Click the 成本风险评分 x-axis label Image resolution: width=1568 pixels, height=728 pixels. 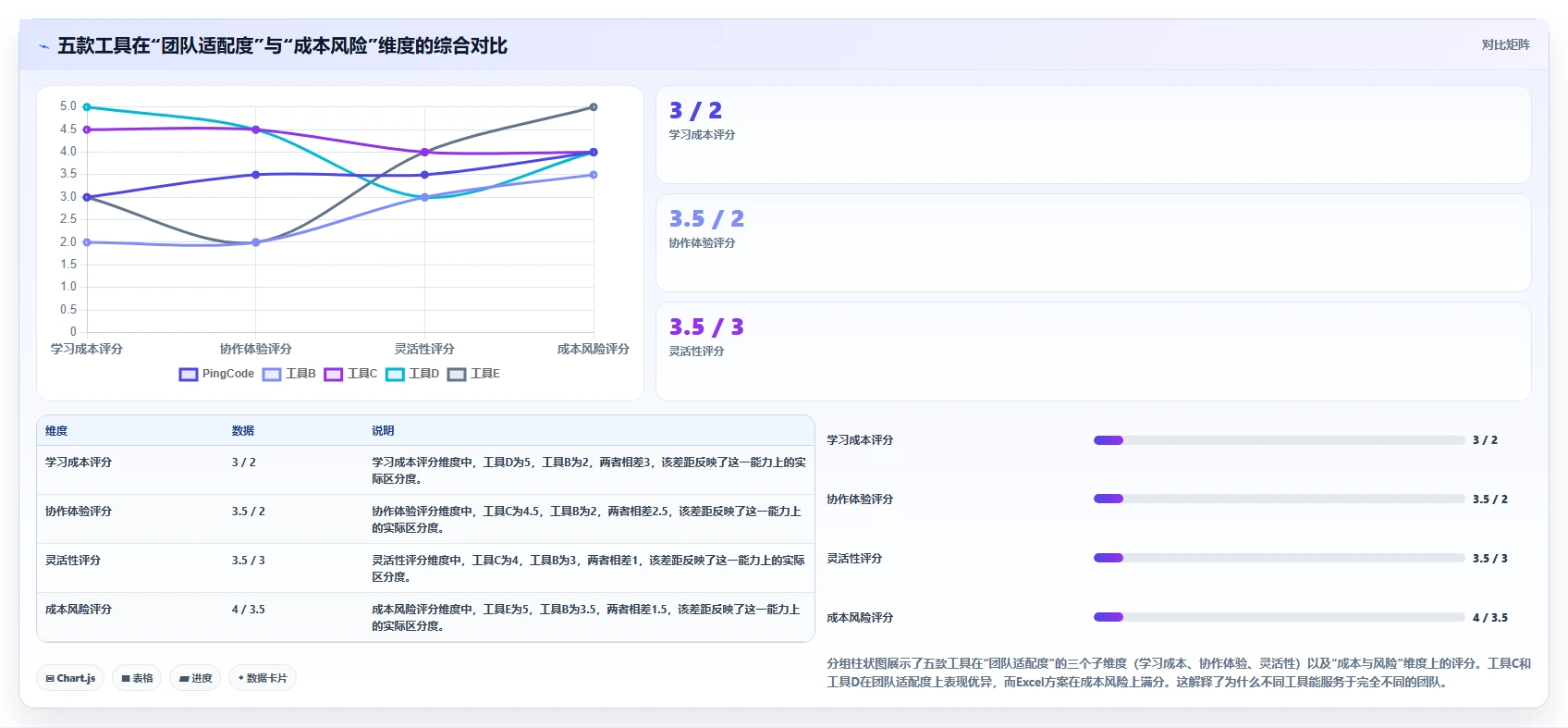pyautogui.click(x=594, y=349)
